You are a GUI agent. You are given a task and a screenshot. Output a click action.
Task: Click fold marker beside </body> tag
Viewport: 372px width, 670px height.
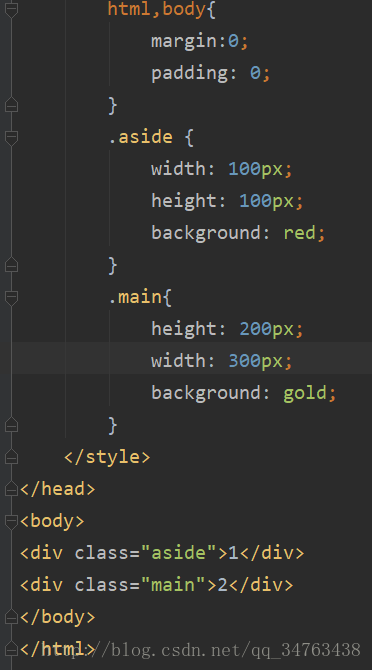pos(12,617)
